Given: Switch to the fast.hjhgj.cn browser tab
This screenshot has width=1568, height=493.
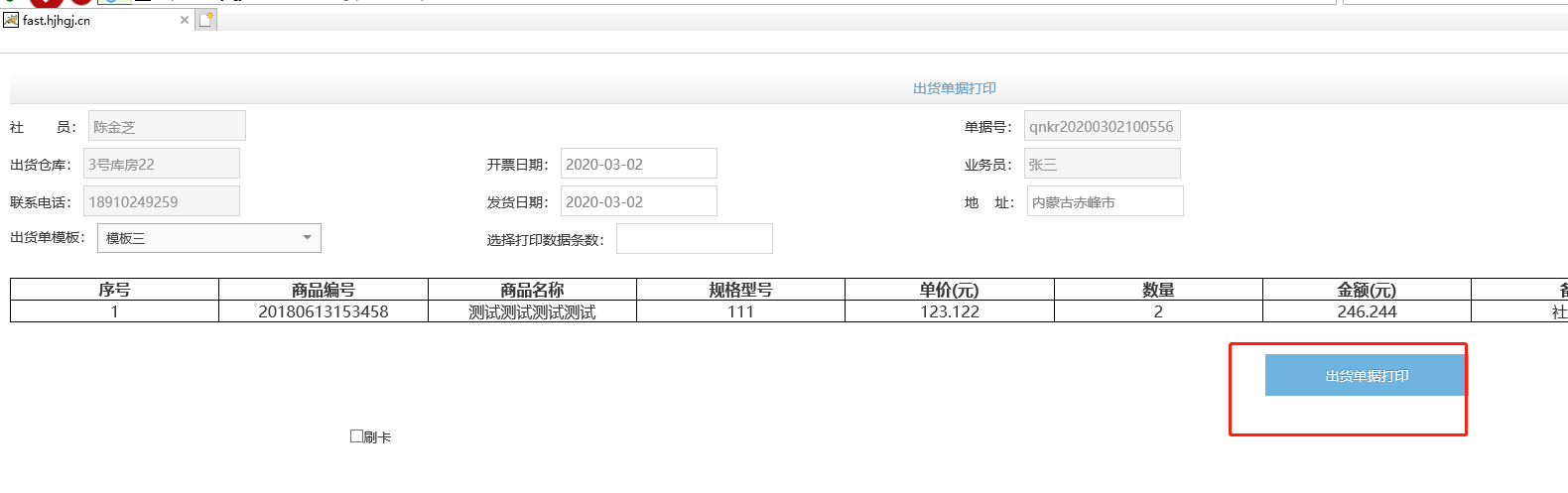Looking at the screenshot, I should [x=96, y=20].
